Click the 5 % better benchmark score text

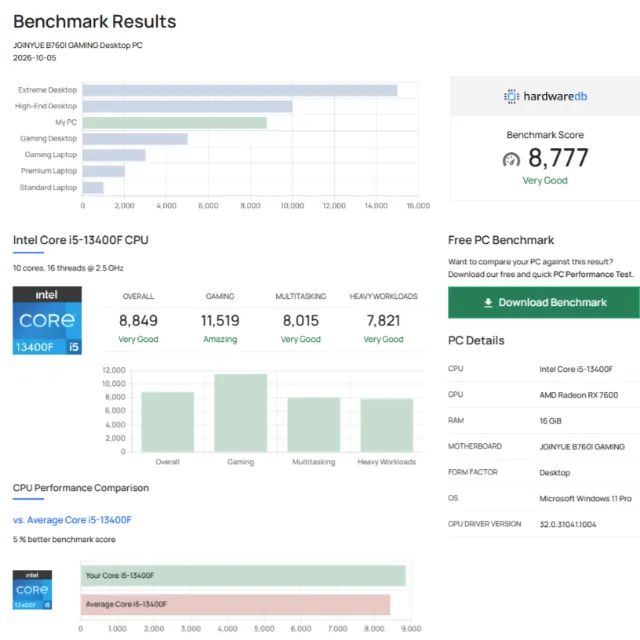64,540
